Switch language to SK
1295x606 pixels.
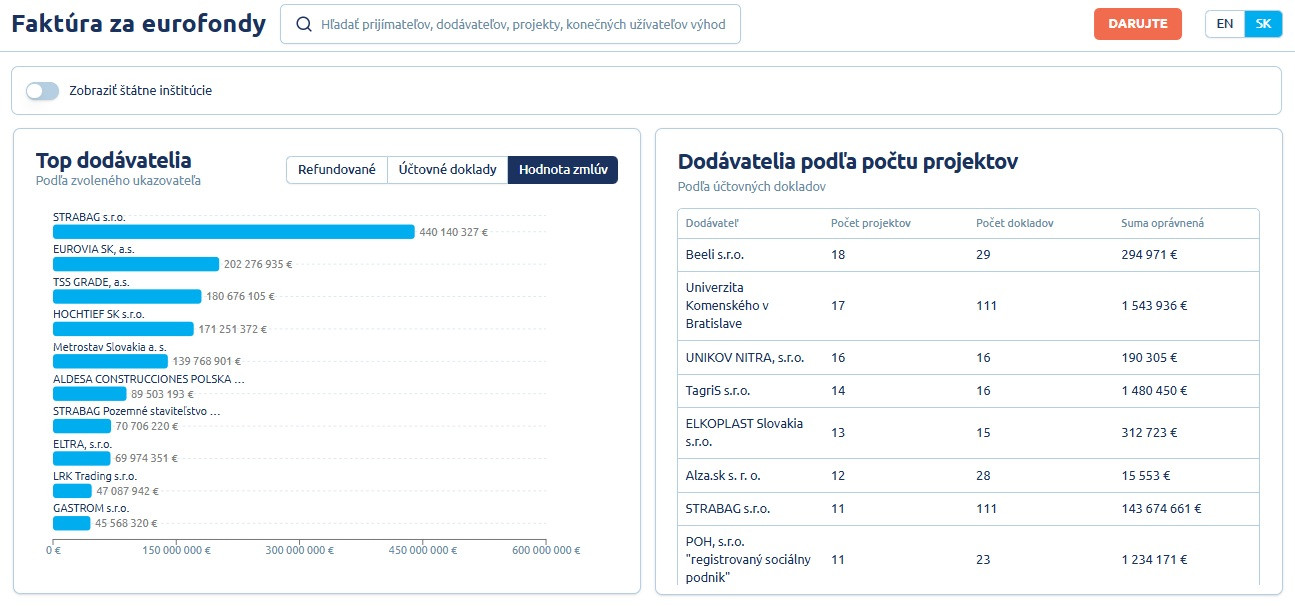pos(1263,24)
